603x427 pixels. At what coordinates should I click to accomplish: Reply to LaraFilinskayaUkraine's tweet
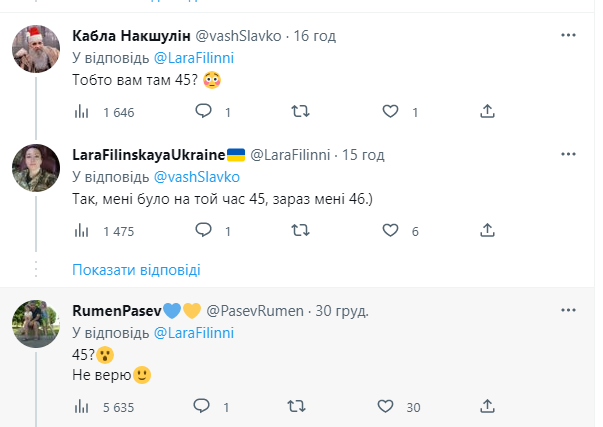203,230
